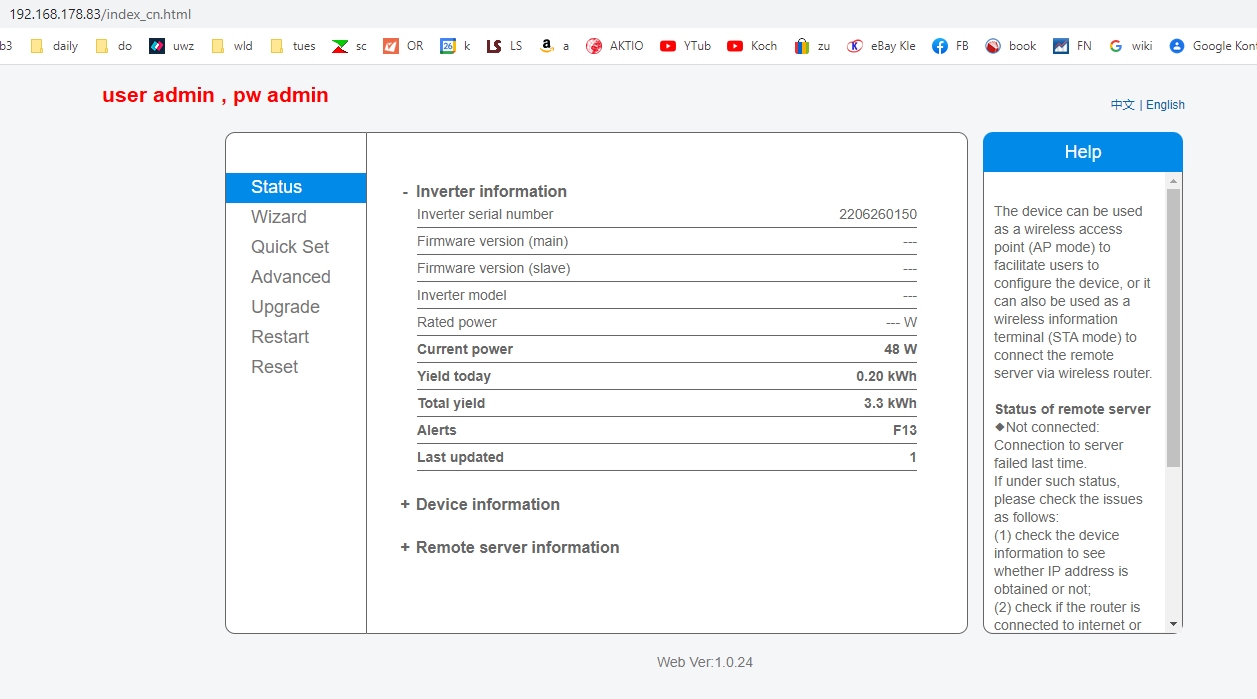Collapse the Inverter information section
This screenshot has height=699, width=1257.
pyautogui.click(x=484, y=191)
